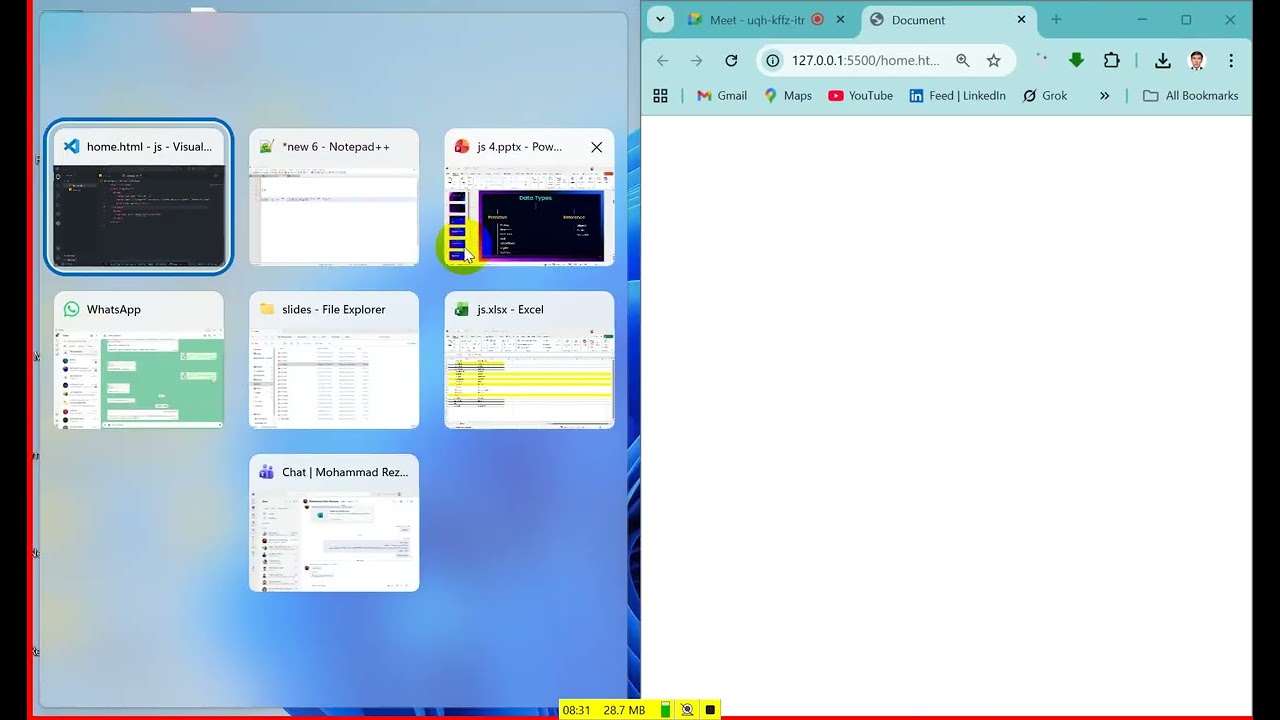Viewport: 1280px width, 720px height.
Task: Click the green level indicator in recorder bar
Action: [665, 710]
